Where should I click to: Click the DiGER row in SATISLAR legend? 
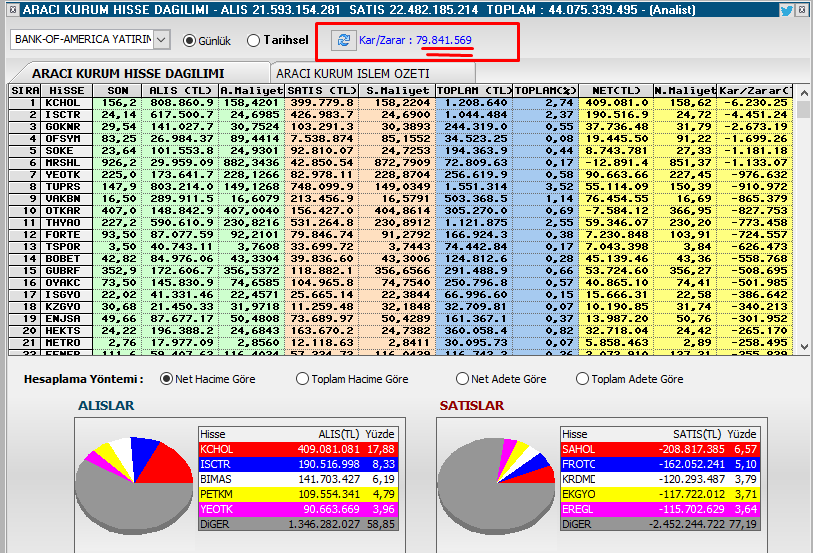click(660, 524)
